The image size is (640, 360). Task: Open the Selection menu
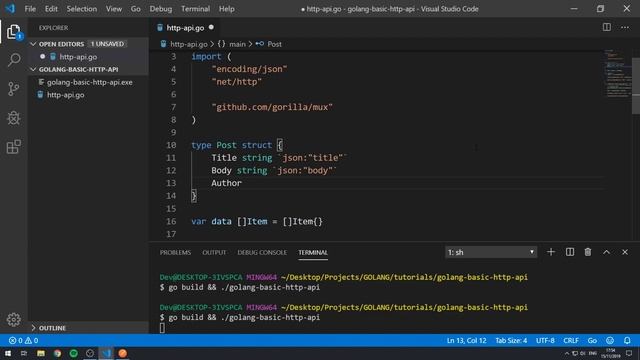click(x=82, y=9)
